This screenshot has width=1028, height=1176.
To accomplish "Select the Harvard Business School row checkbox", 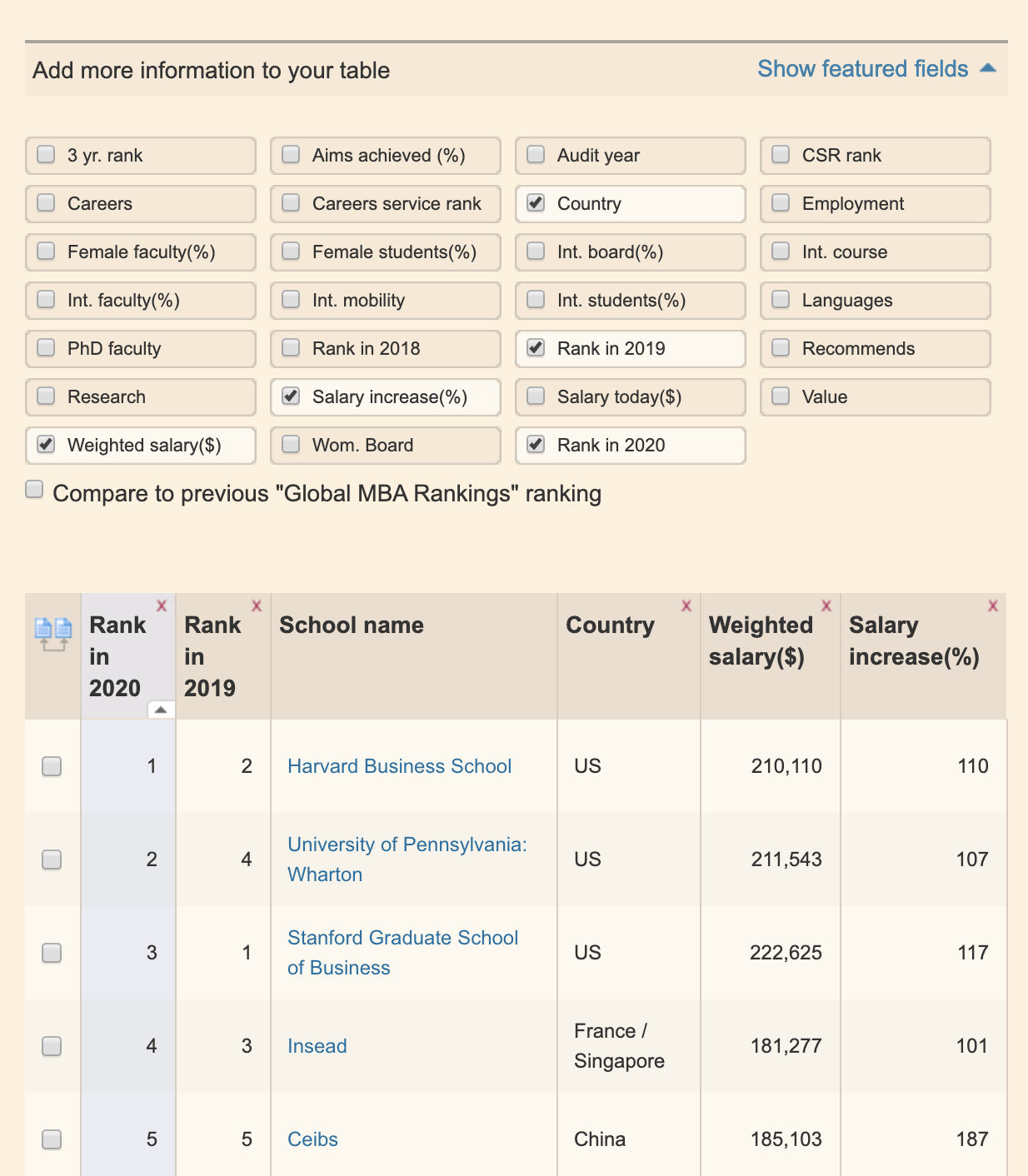I will [x=52, y=766].
